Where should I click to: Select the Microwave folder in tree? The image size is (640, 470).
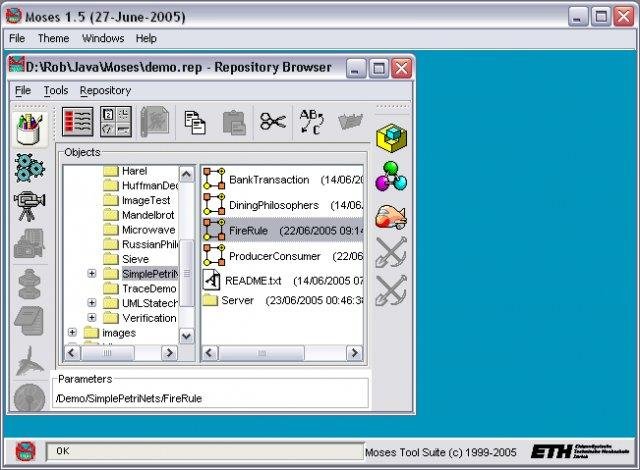[x=139, y=230]
